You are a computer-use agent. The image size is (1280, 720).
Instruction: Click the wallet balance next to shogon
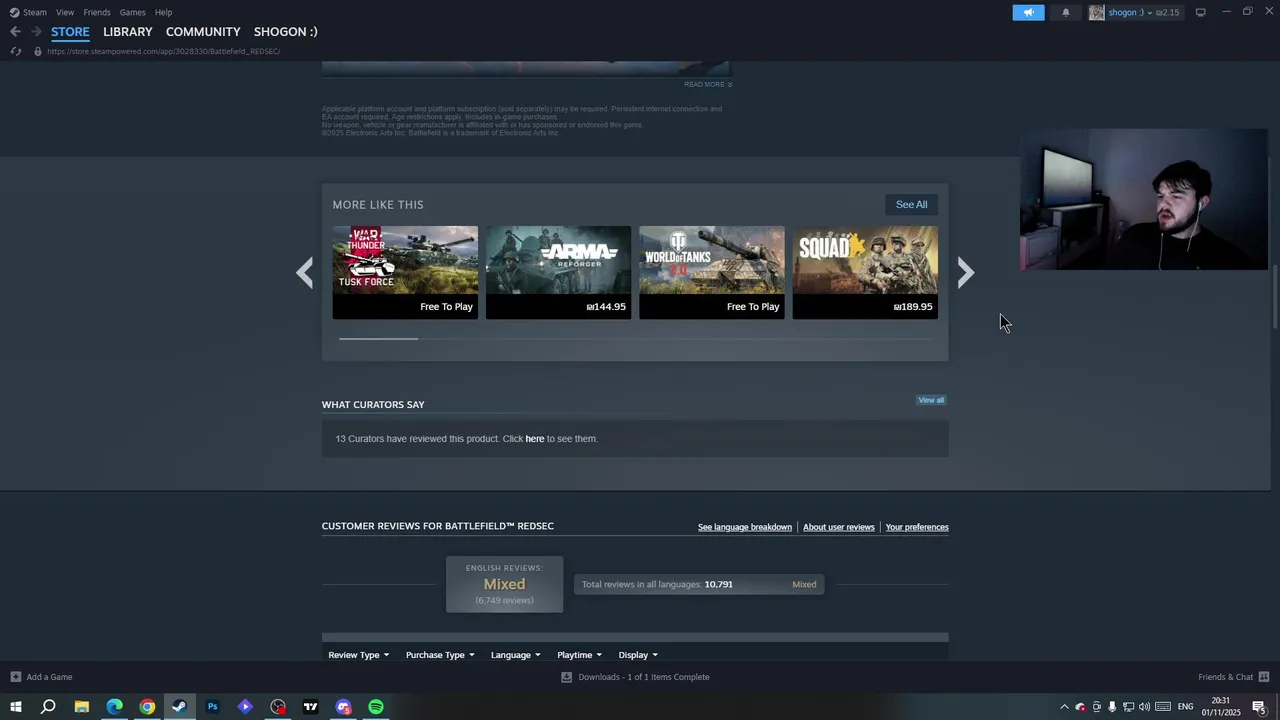click(x=1167, y=12)
